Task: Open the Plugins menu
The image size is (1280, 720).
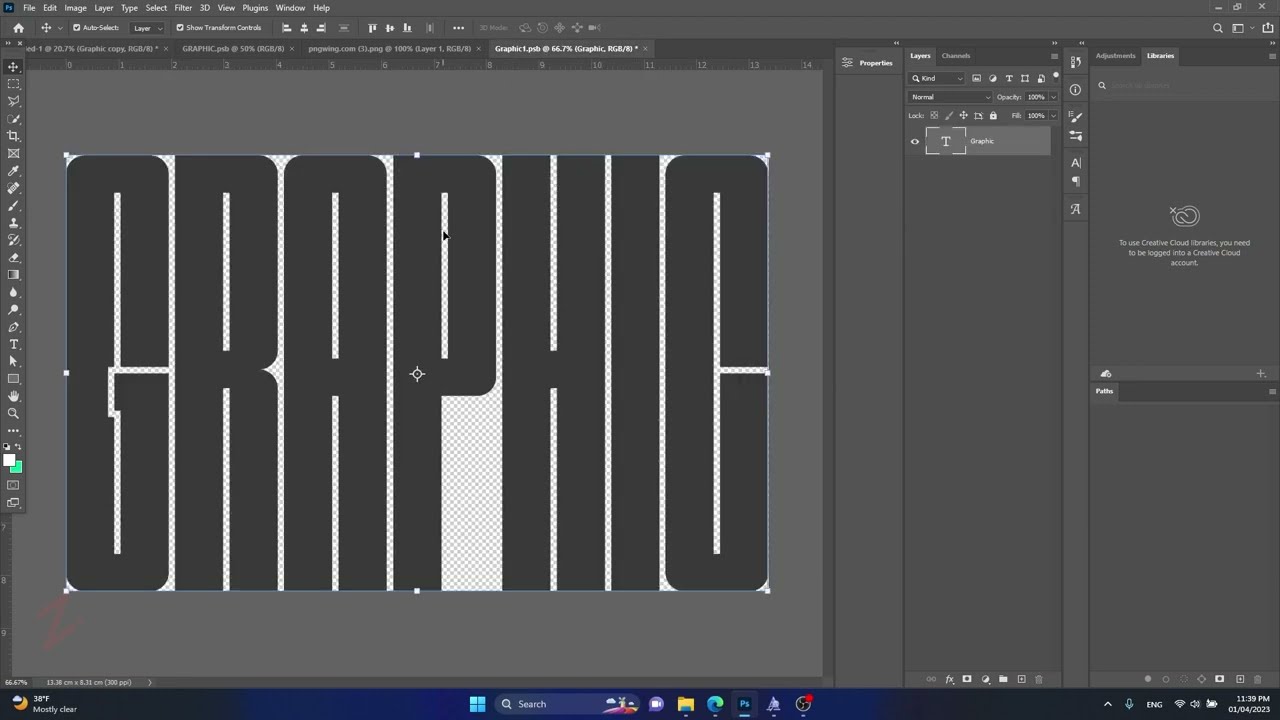Action: click(255, 8)
